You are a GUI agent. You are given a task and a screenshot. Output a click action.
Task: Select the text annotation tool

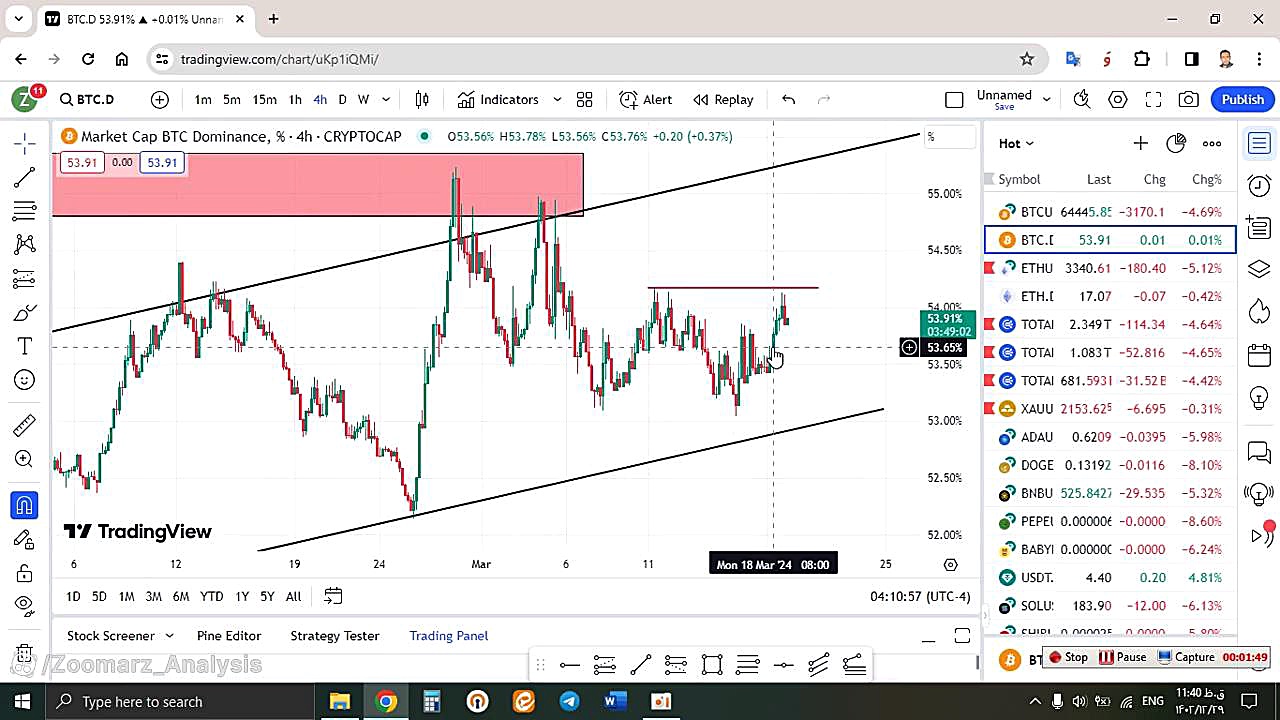pos(25,346)
